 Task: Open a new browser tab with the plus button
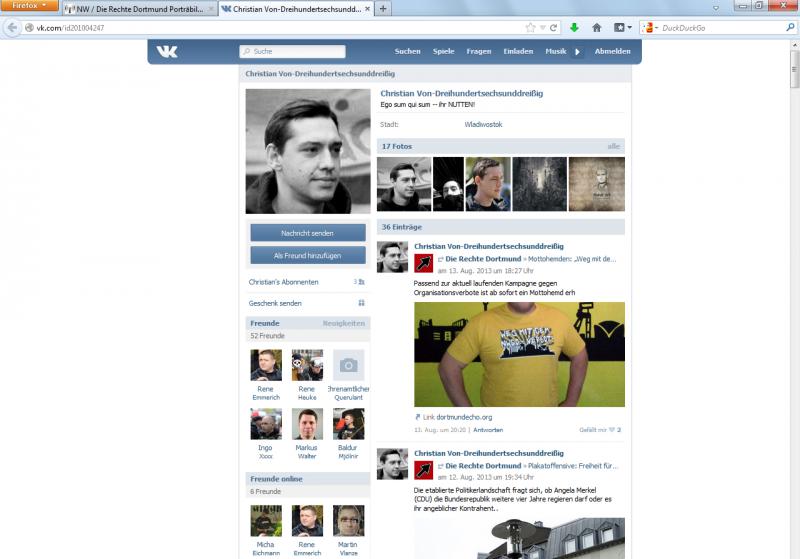(x=384, y=8)
